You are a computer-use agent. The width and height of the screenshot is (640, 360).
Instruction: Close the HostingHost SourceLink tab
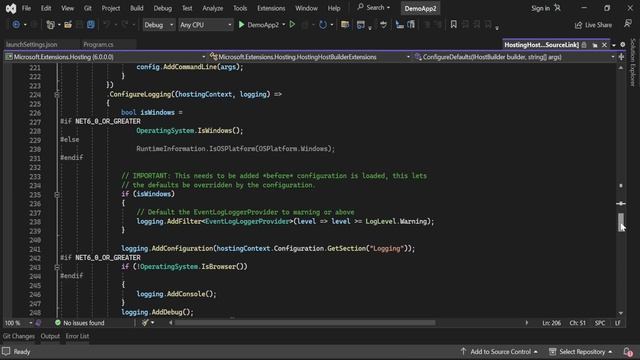coord(604,45)
